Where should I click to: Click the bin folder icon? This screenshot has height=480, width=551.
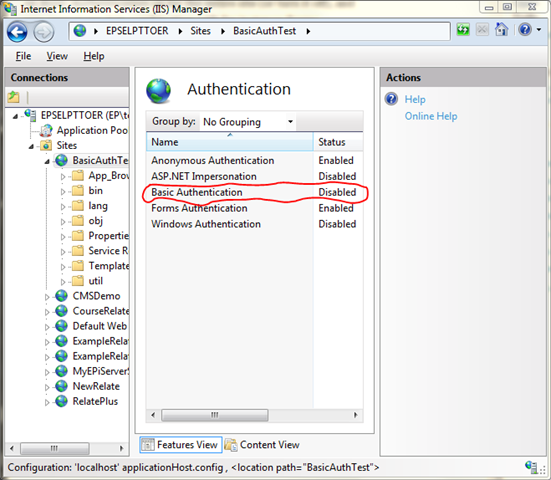78,190
